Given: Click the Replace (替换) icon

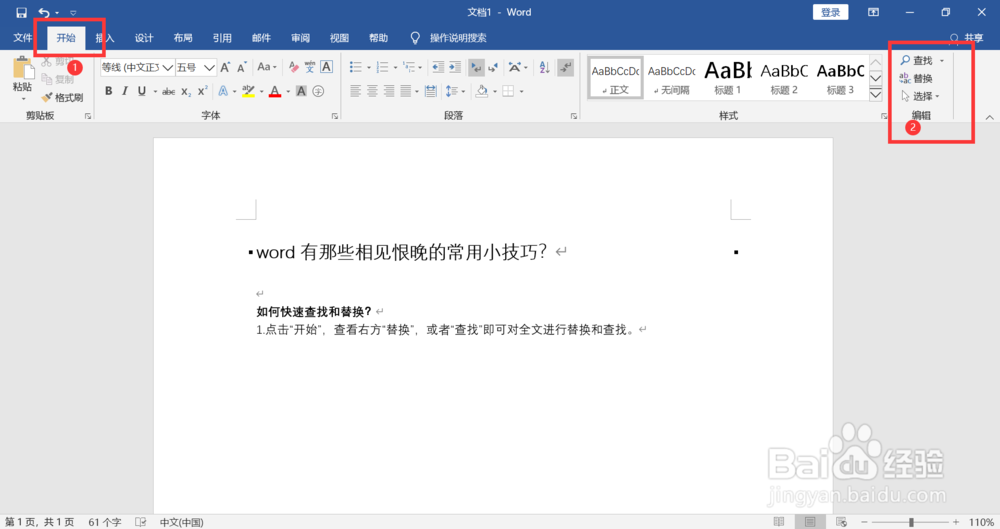Looking at the screenshot, I should (x=905, y=78).
